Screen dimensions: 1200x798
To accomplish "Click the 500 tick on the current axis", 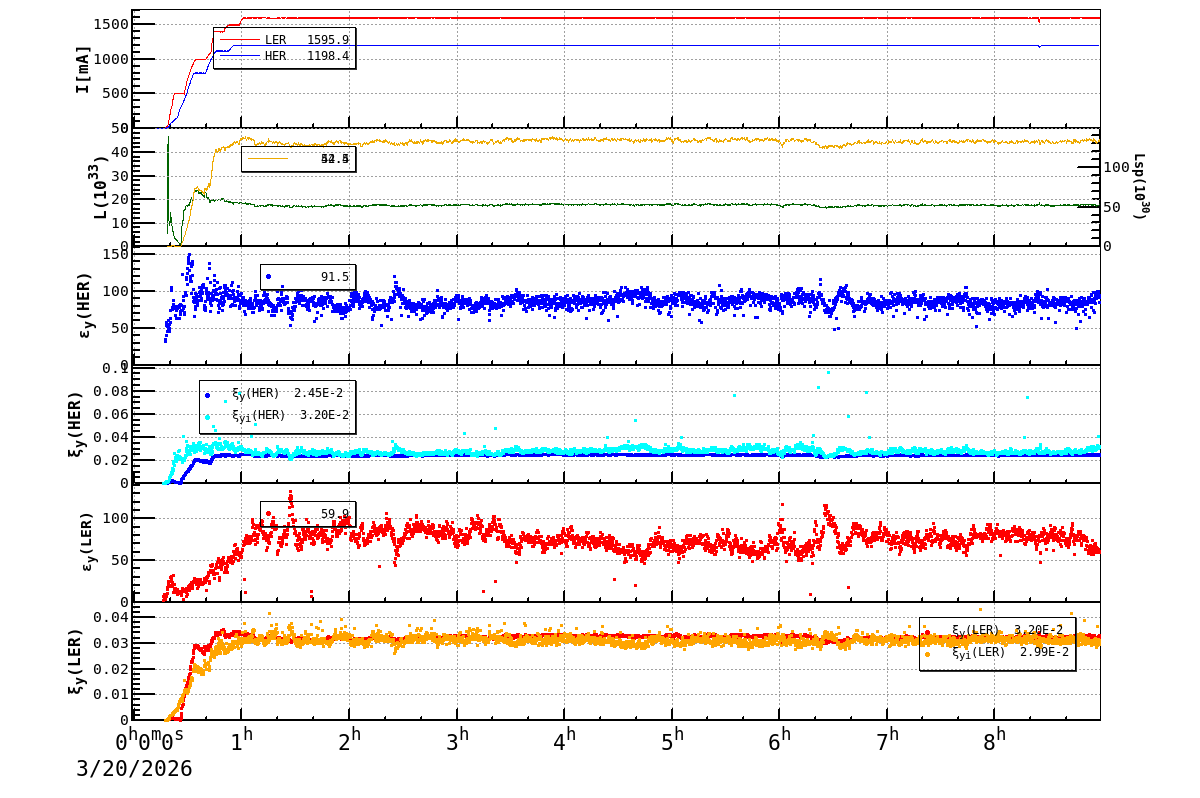I will 117,94.
